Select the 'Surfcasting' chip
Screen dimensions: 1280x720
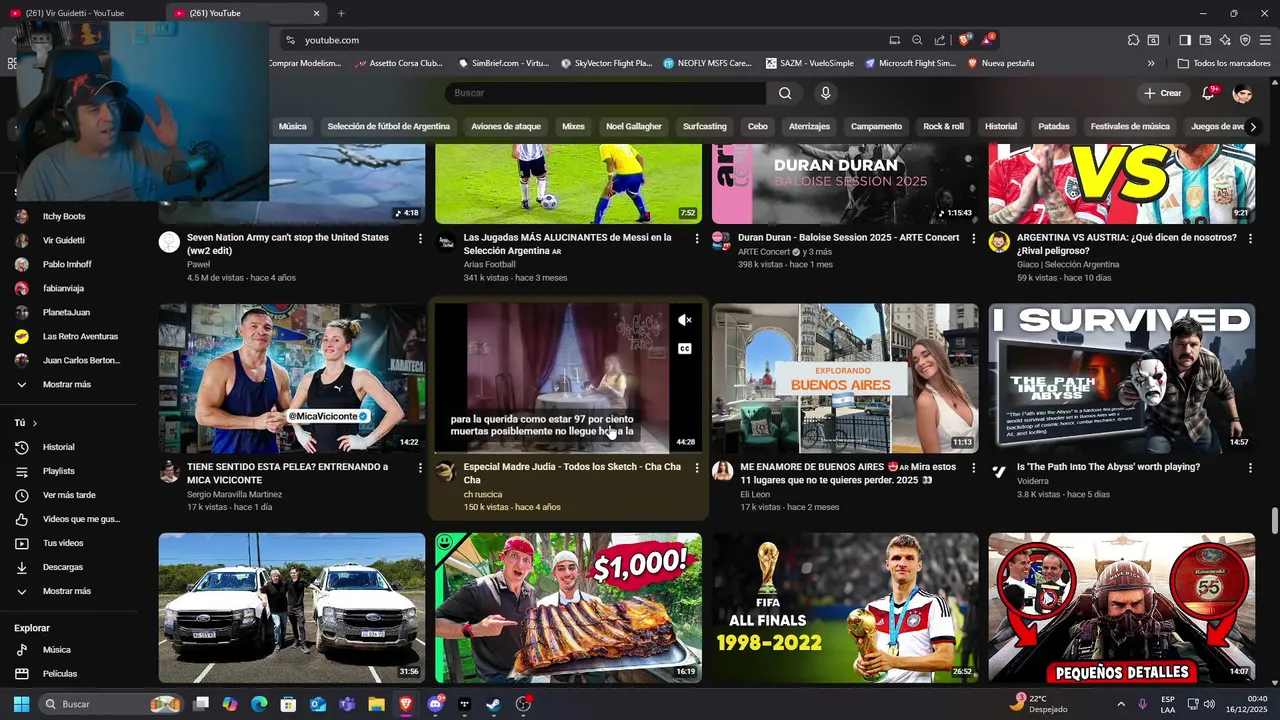pyautogui.click(x=705, y=127)
